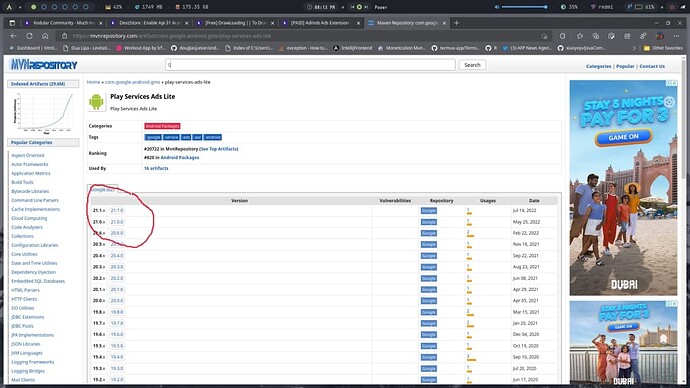
Task: Adjust the system volume slider
Action: coord(524,7)
